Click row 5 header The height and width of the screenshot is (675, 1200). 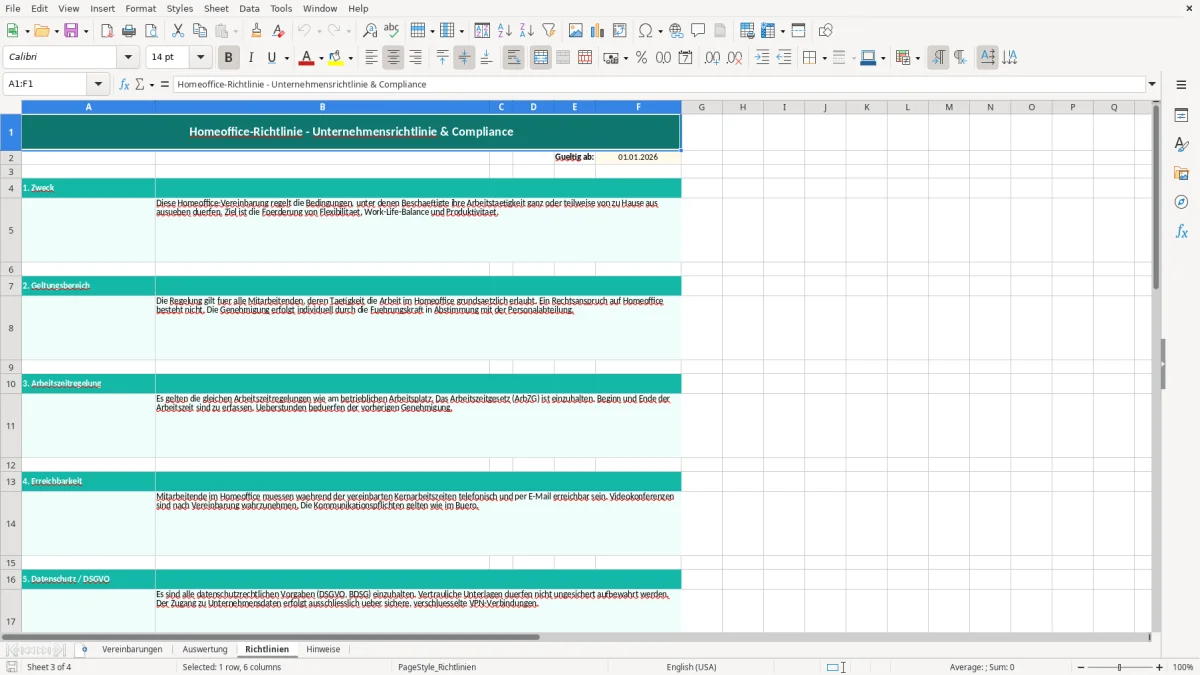point(11,230)
